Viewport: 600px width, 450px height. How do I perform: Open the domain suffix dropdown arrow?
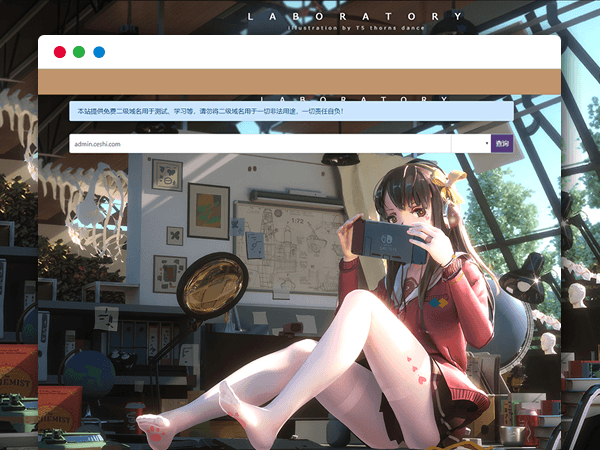486,144
